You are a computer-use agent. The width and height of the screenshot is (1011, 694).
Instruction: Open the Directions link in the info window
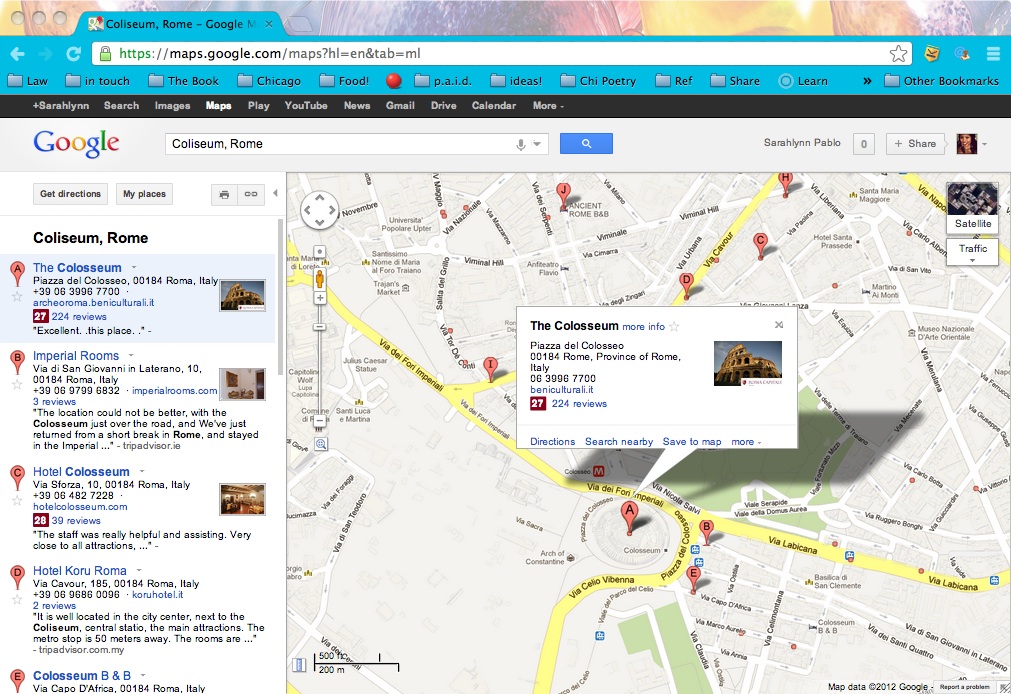[x=553, y=442]
